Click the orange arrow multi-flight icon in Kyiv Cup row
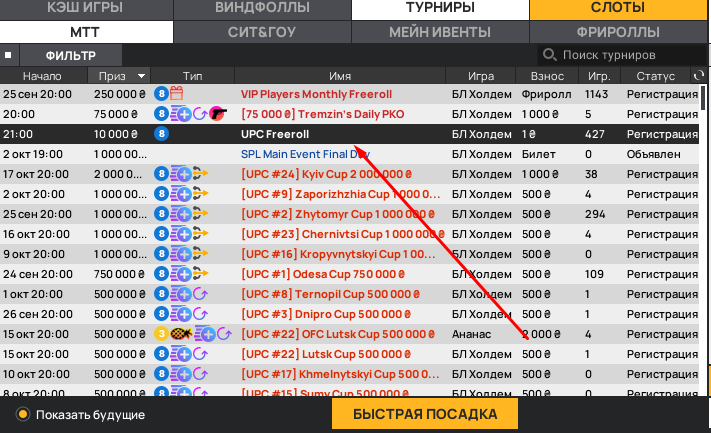Screen dimensions: 711x433 pyautogui.click(x=200, y=174)
